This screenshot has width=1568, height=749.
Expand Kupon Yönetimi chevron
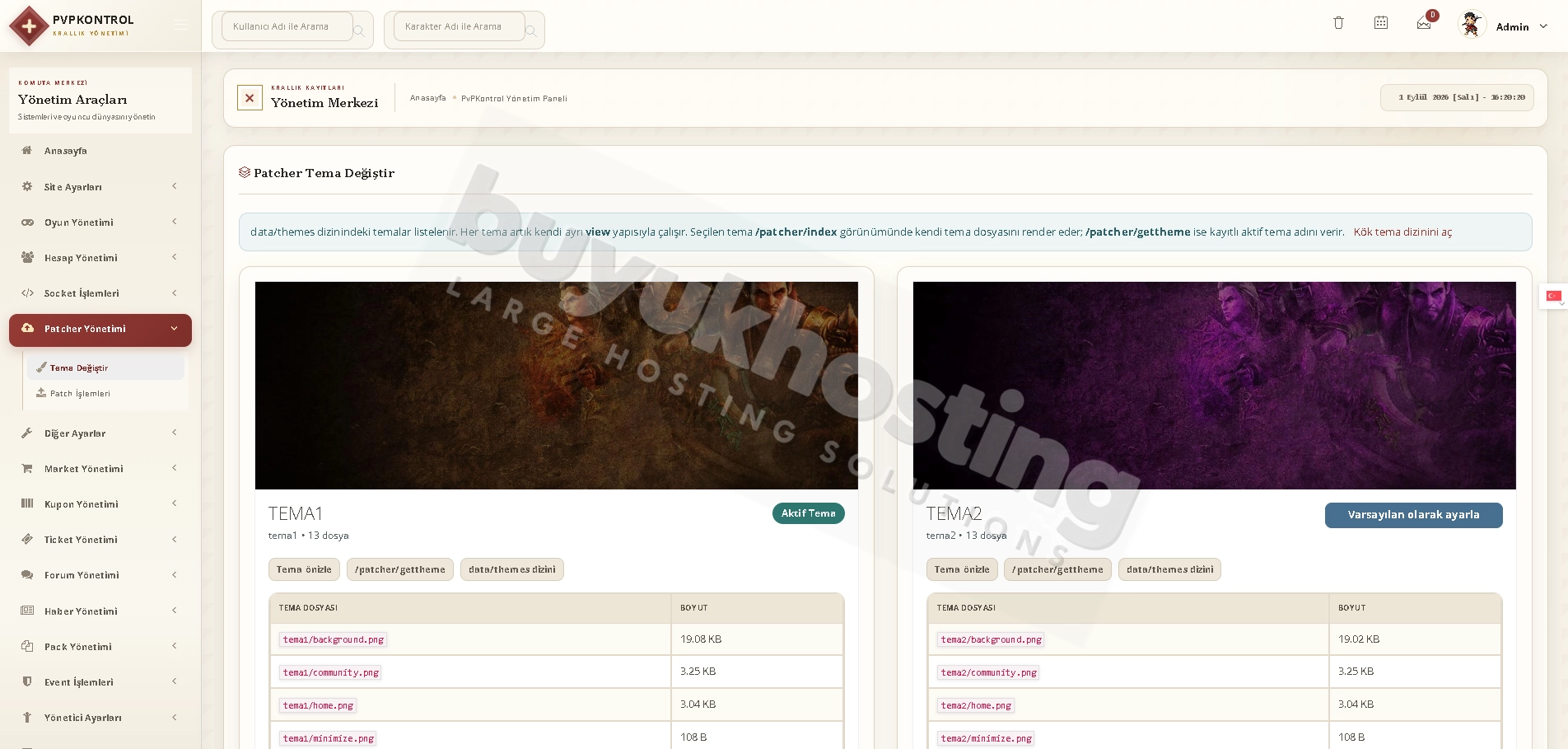(x=175, y=503)
